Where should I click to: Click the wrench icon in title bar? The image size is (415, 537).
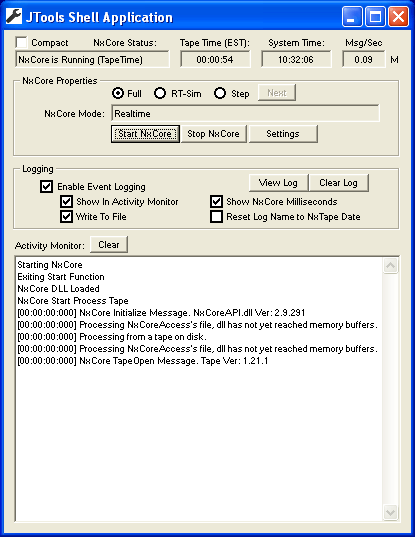[x=14, y=16]
